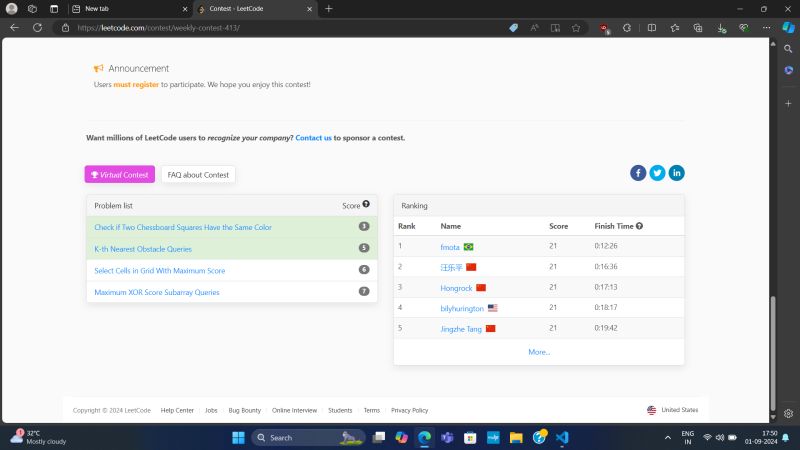Launch Visual Studio Code from taskbar
This screenshot has height=450, width=800.
tap(562, 438)
